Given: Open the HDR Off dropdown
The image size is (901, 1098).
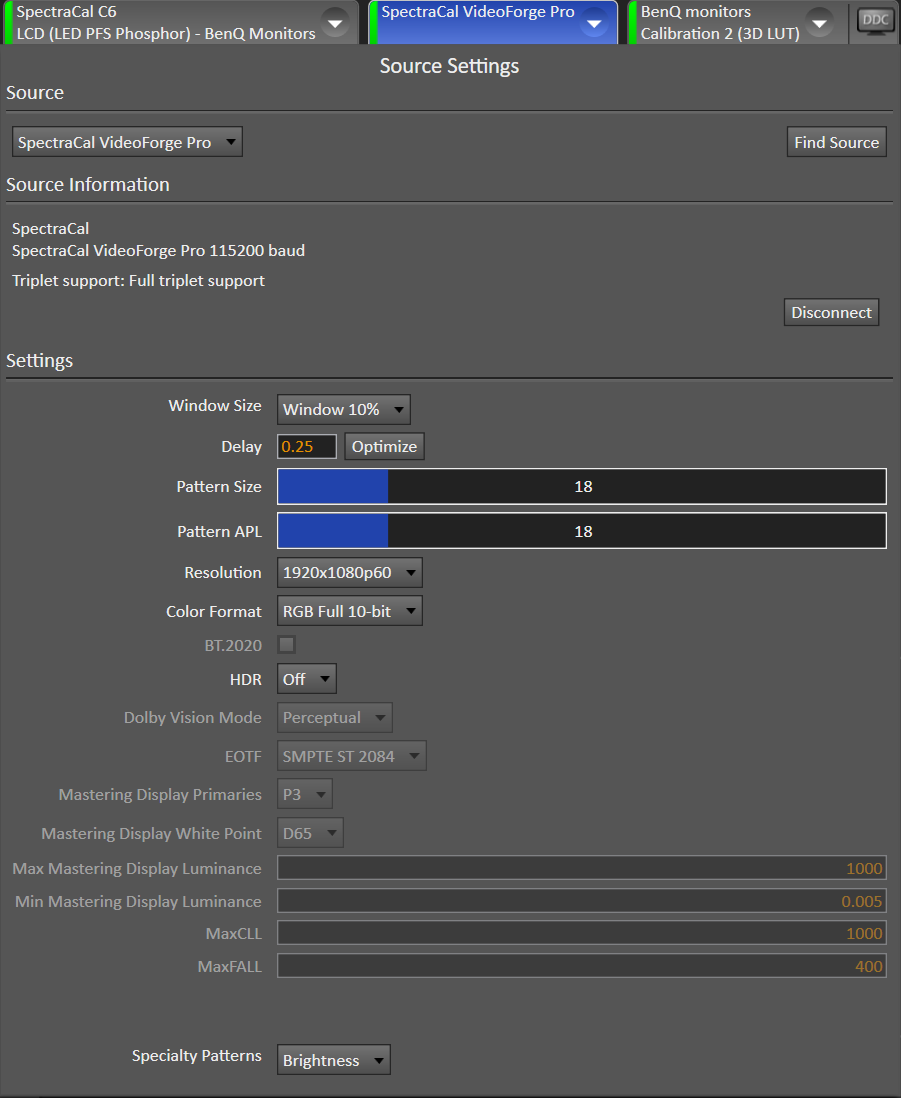Looking at the screenshot, I should coord(307,679).
